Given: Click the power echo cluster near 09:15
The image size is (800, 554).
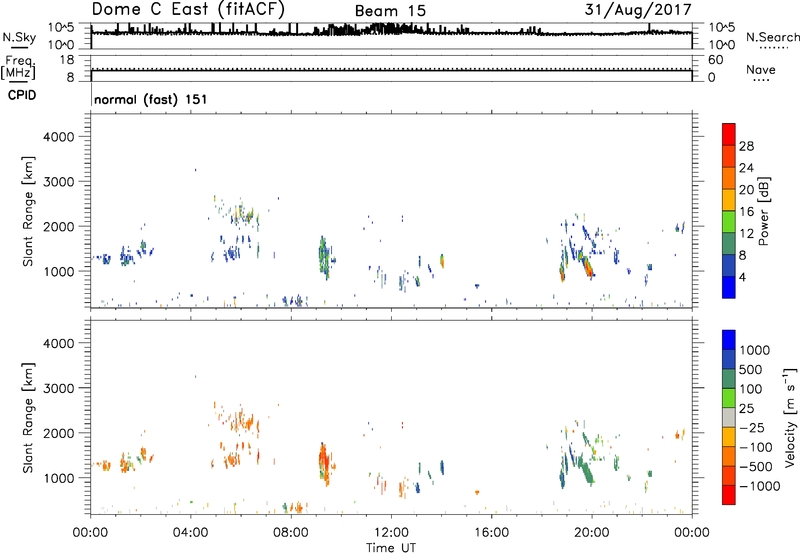Looking at the screenshot, I should [324, 257].
